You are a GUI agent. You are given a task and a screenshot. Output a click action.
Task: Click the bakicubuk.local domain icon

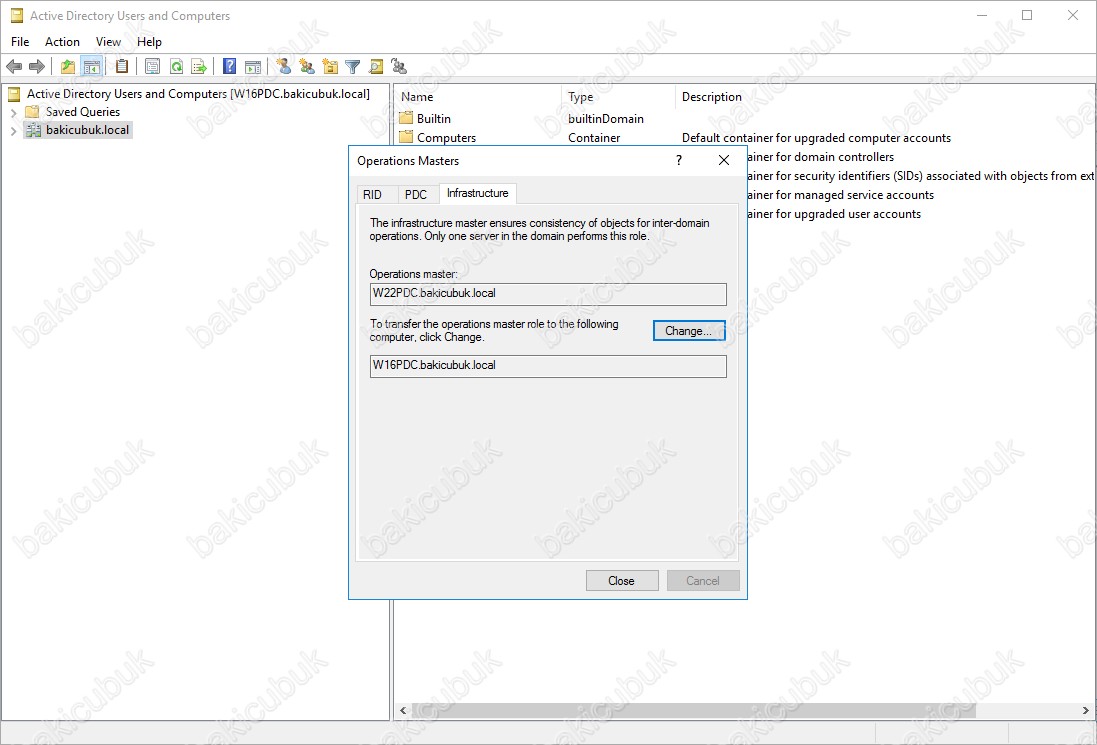pos(33,130)
